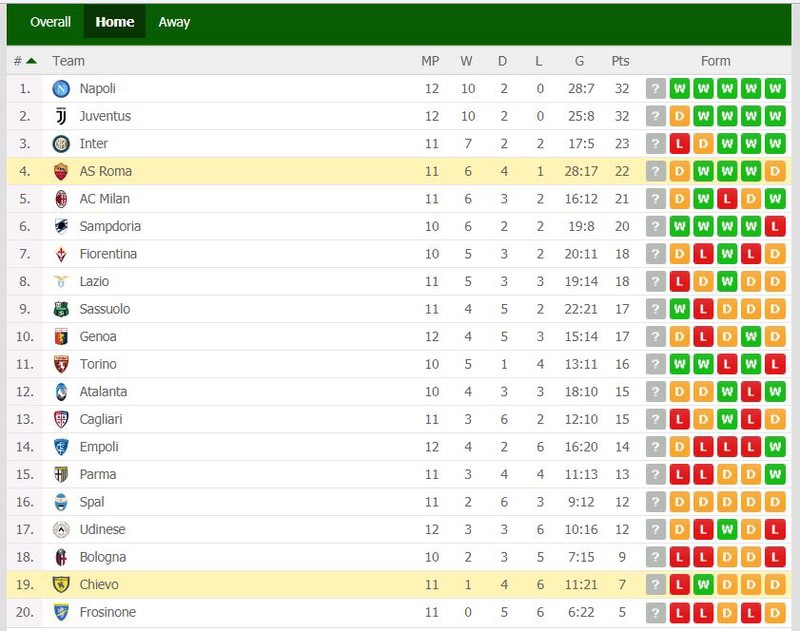
Task: Click Inter's red L form badge
Action: pyautogui.click(x=679, y=144)
